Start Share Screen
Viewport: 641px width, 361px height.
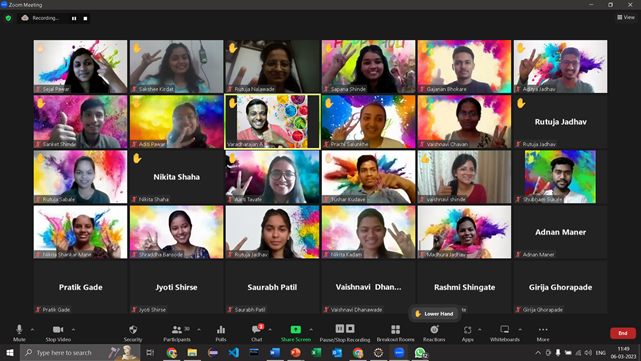[296, 333]
